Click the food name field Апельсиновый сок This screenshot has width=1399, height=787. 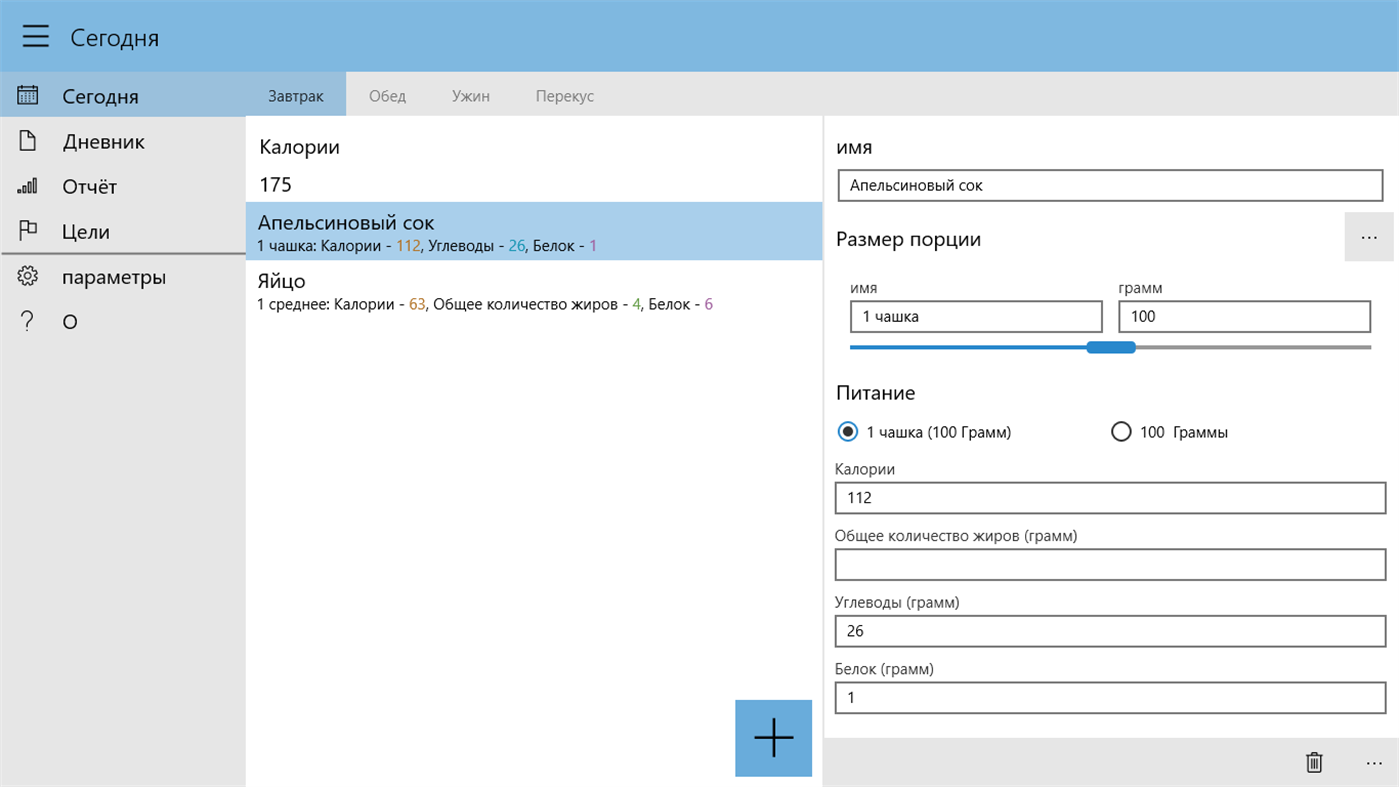click(x=1110, y=185)
